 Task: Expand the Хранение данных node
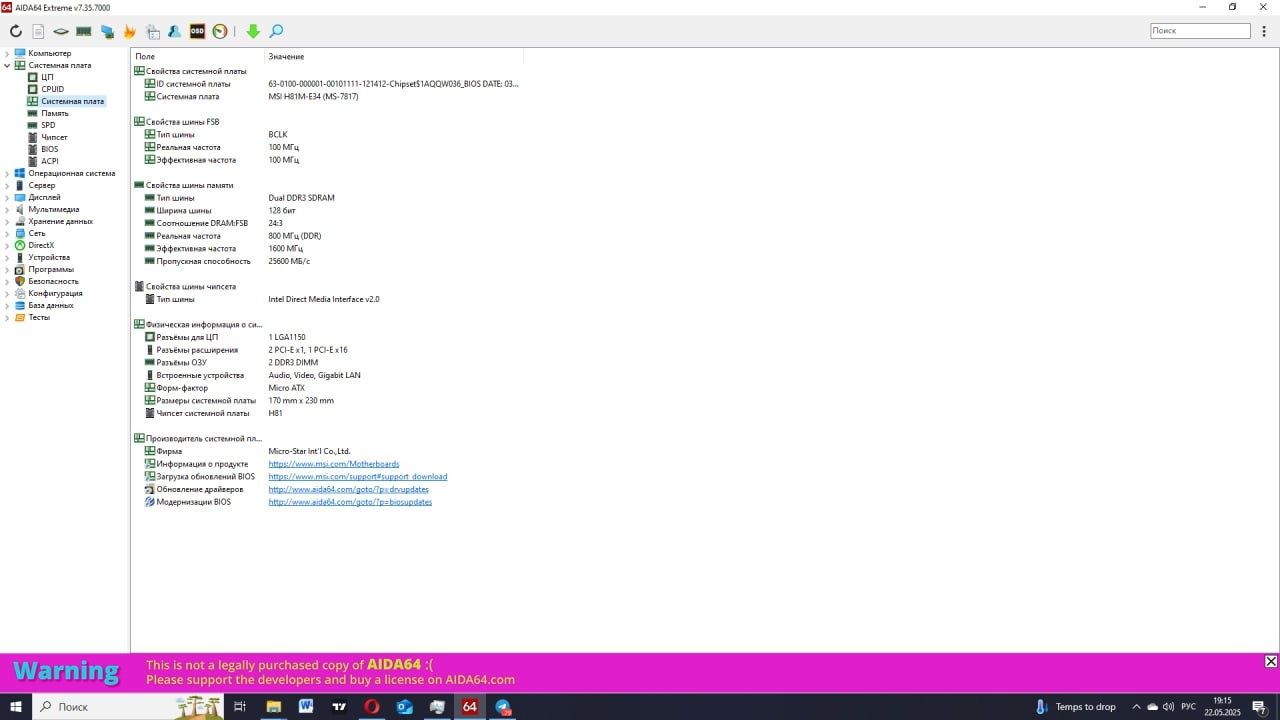pyautogui.click(x=7, y=221)
